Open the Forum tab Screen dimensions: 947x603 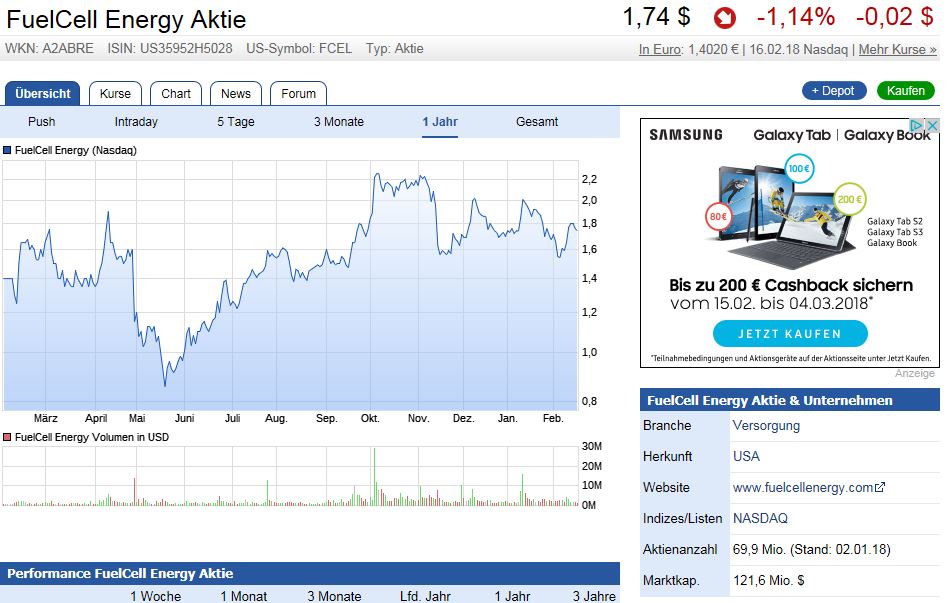tap(298, 93)
